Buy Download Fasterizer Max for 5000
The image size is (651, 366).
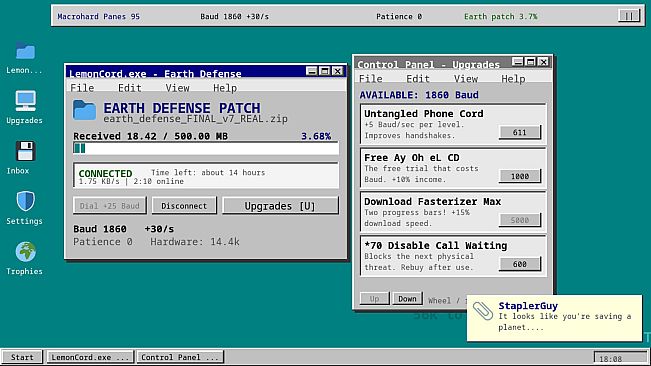(520, 220)
